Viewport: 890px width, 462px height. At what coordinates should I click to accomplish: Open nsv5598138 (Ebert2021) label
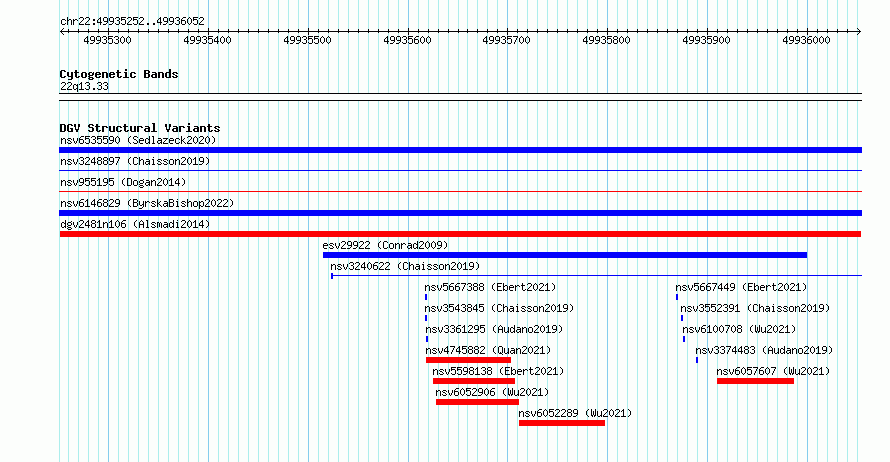498,371
